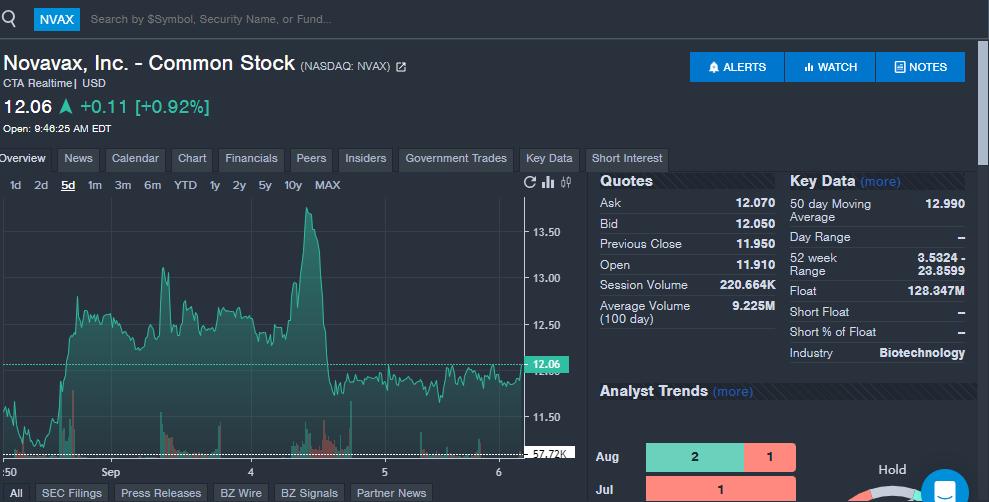Filter news by Partner News
The height and width of the screenshot is (502, 989).
click(x=391, y=493)
